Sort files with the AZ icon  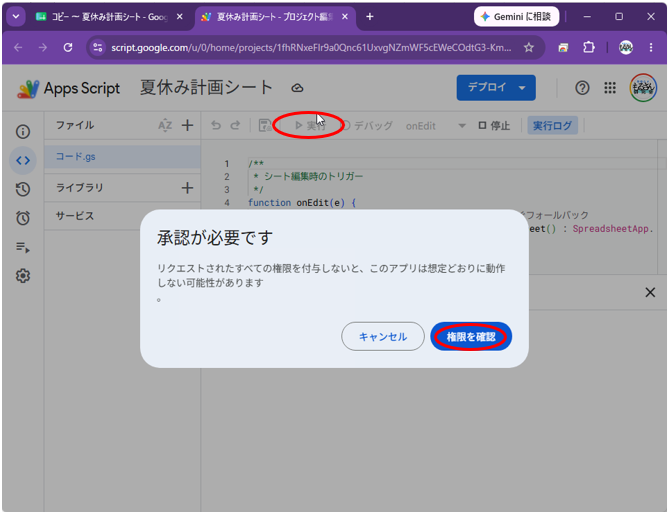(165, 125)
